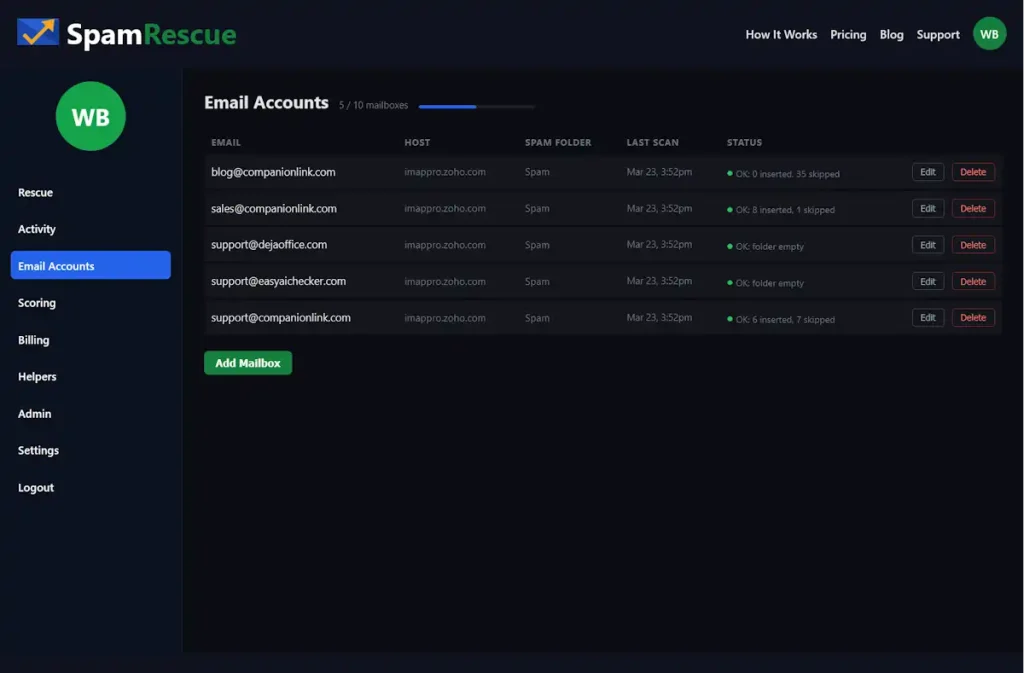Go to the Activity section

pyautogui.click(x=37, y=229)
